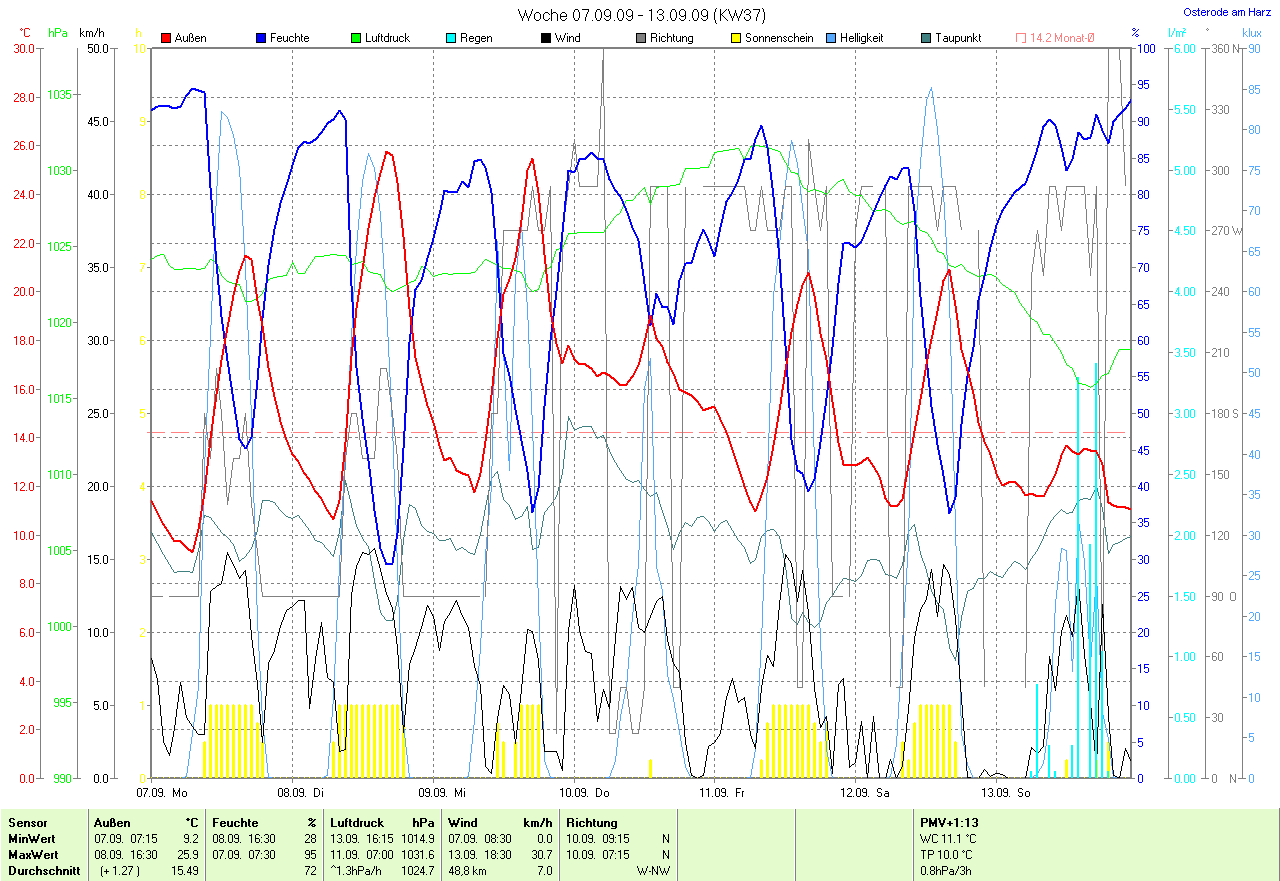
Task: Click the yellow Sonnenschein legend swatch
Action: click(736, 38)
